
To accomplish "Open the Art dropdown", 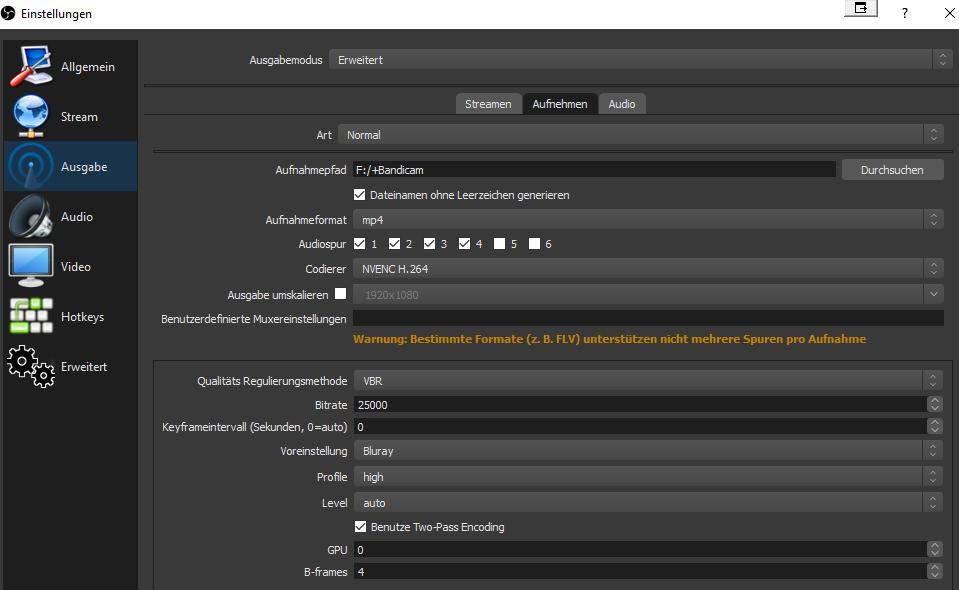I will click(x=640, y=135).
